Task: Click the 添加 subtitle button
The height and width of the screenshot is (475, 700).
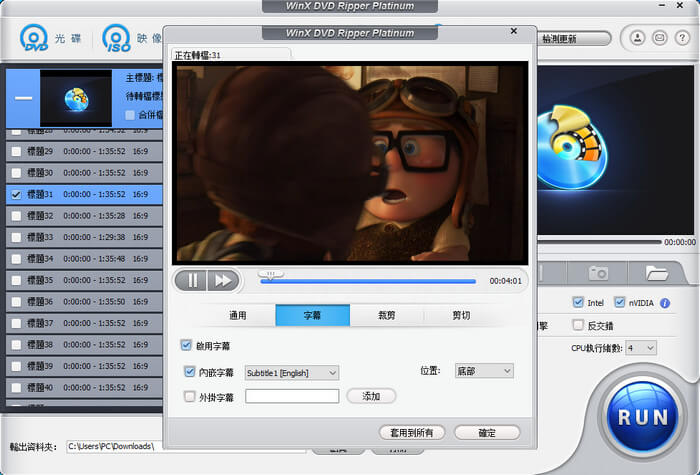Action: 371,396
